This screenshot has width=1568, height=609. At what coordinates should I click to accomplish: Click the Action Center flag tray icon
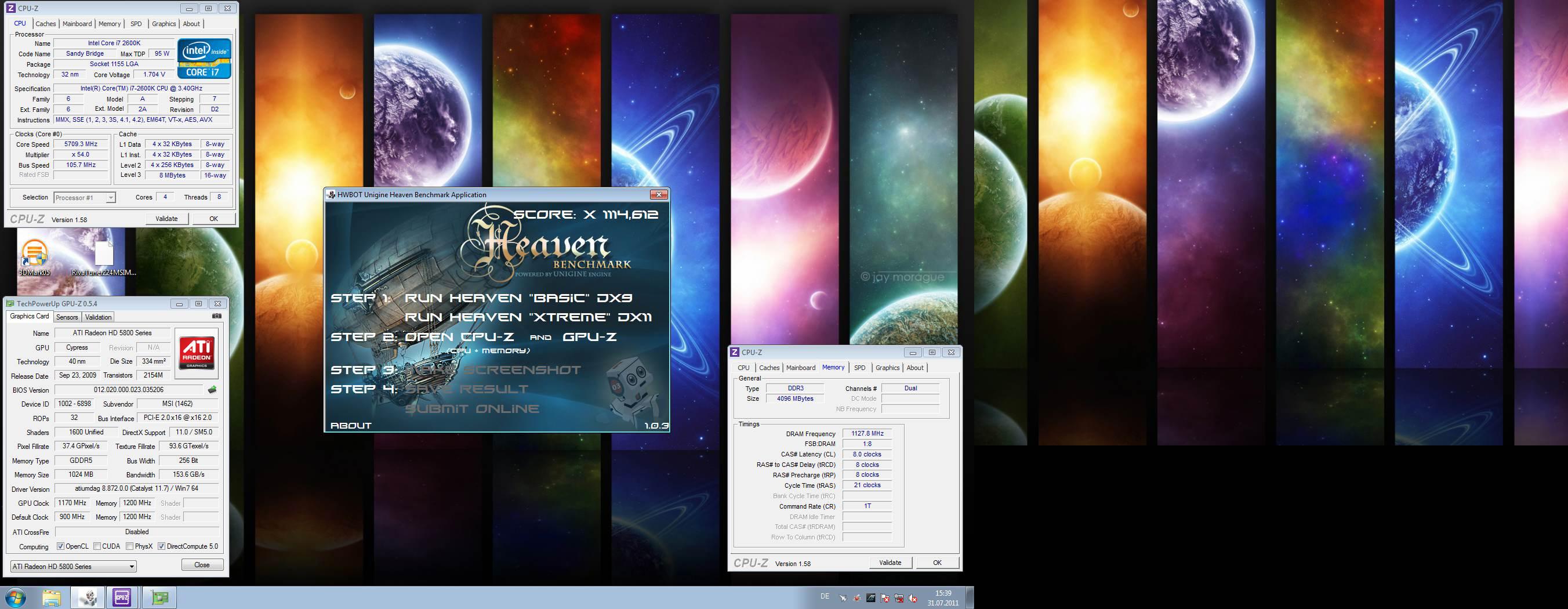(x=885, y=599)
